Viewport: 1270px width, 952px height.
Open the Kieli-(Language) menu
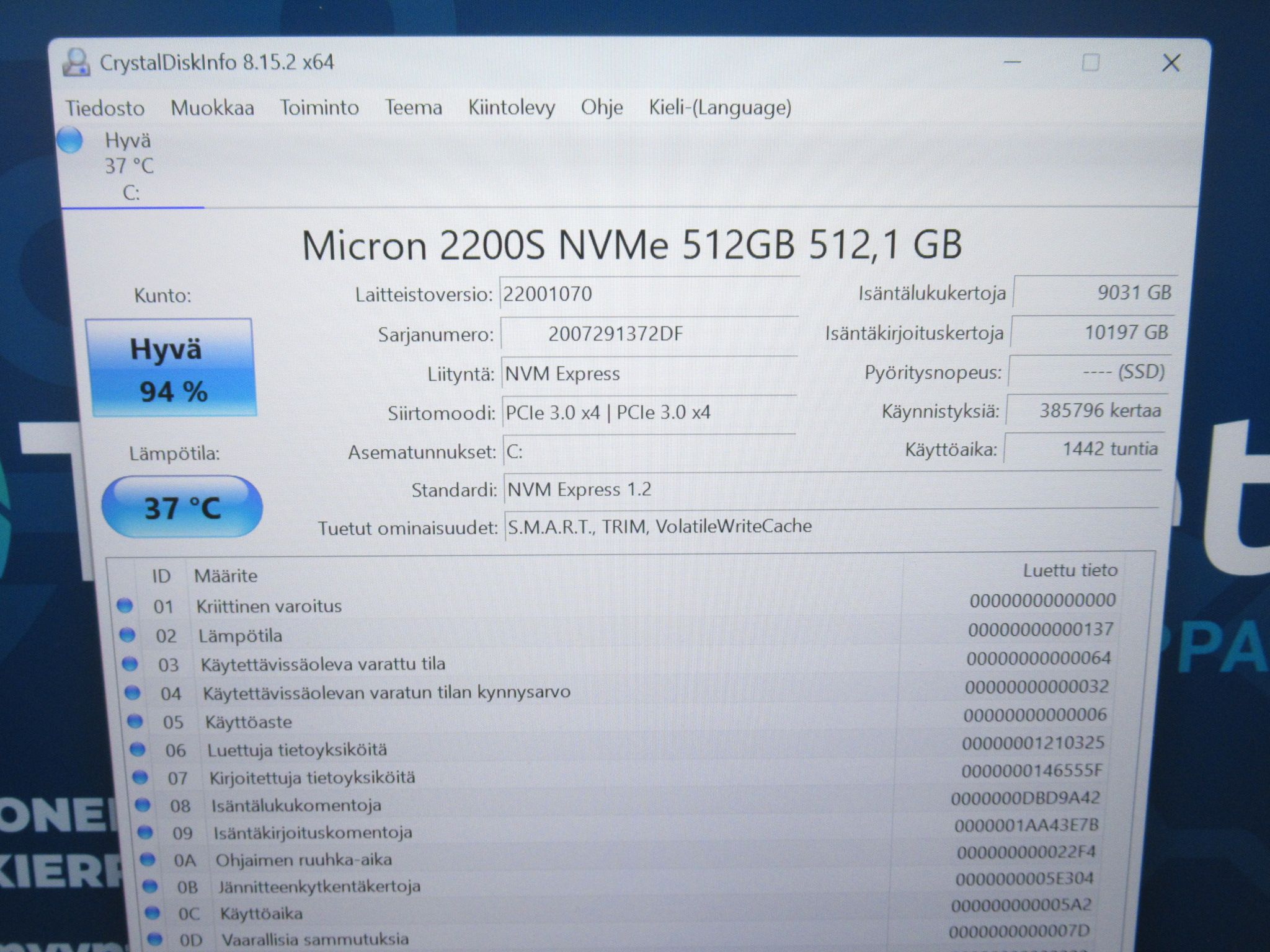tap(721, 107)
